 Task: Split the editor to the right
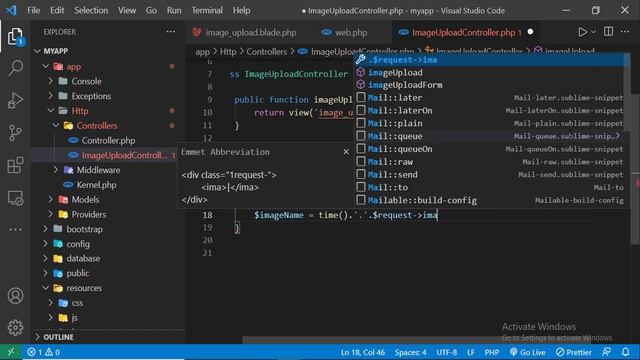[x=608, y=32]
